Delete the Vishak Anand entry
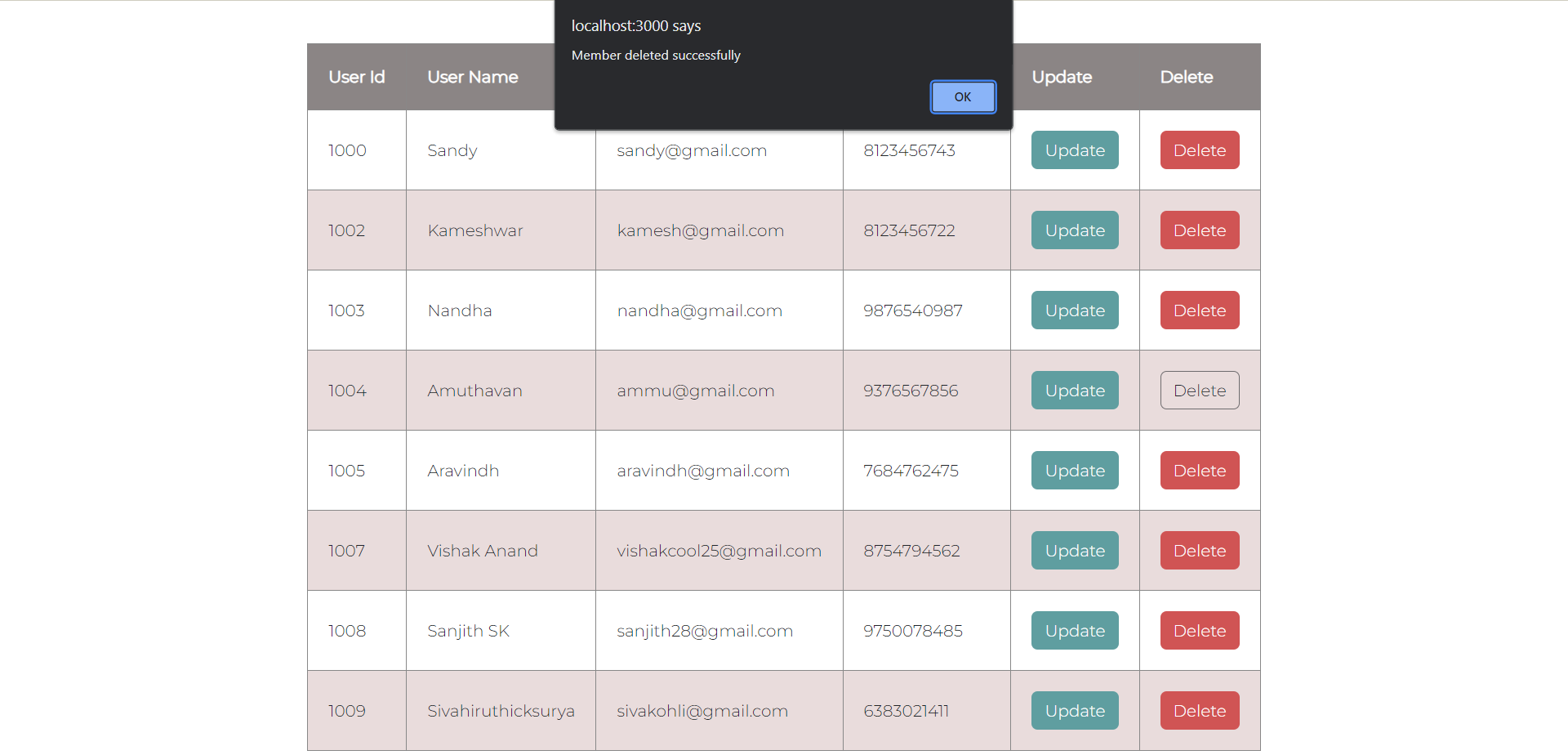 click(x=1199, y=550)
